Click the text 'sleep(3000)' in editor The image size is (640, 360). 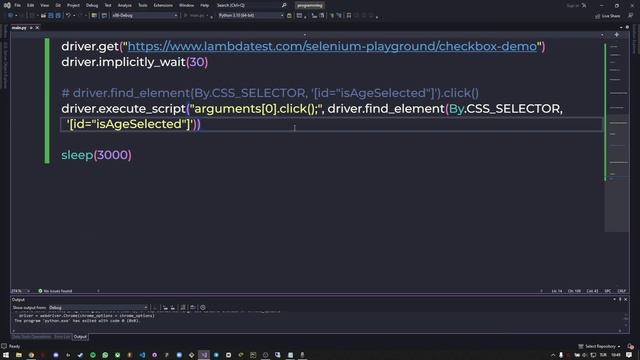pos(96,155)
